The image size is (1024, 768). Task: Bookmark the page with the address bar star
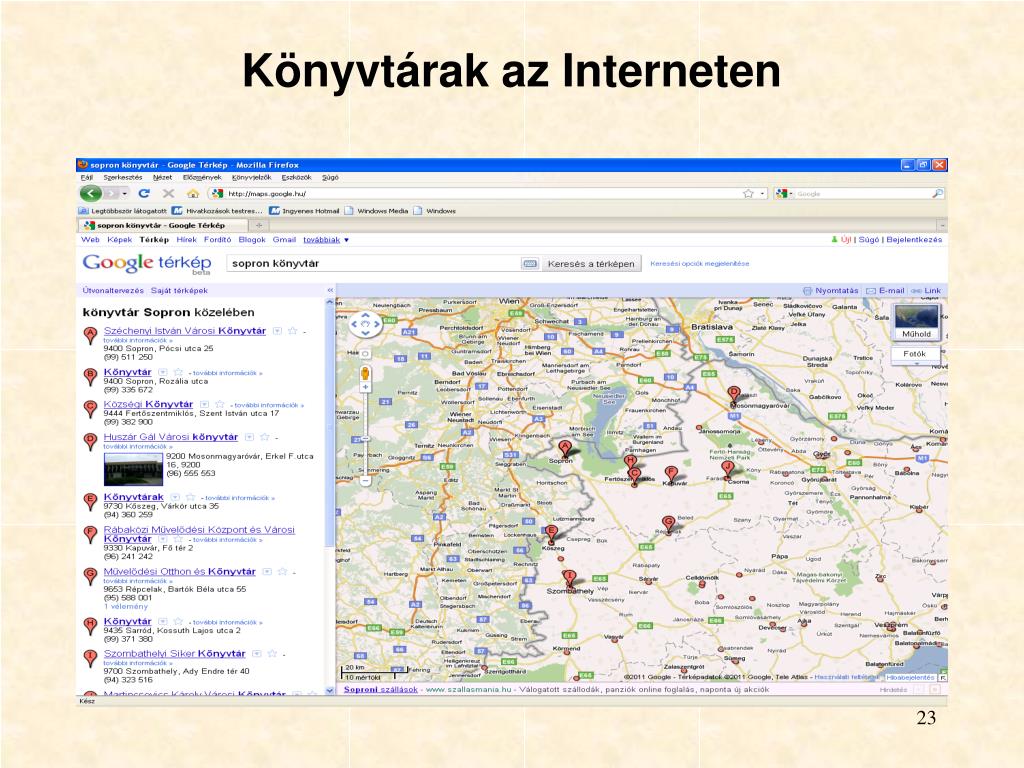pos(748,193)
